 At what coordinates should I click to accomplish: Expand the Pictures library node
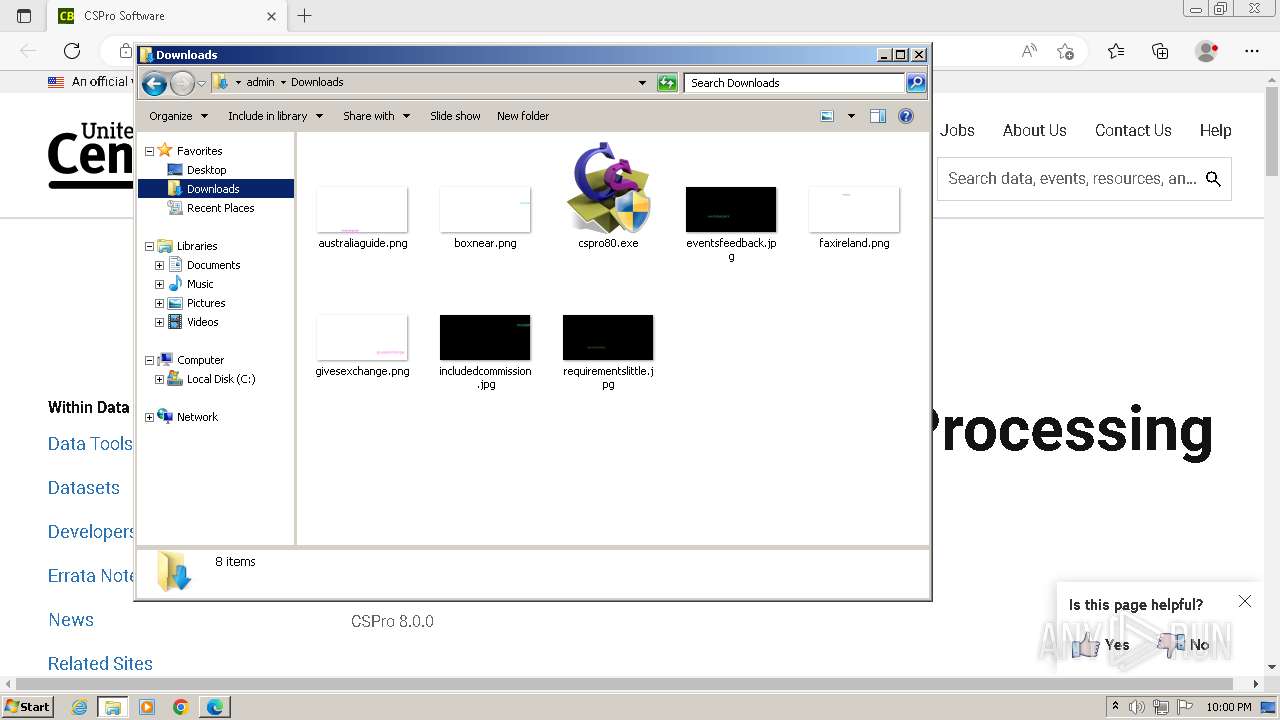click(x=159, y=303)
